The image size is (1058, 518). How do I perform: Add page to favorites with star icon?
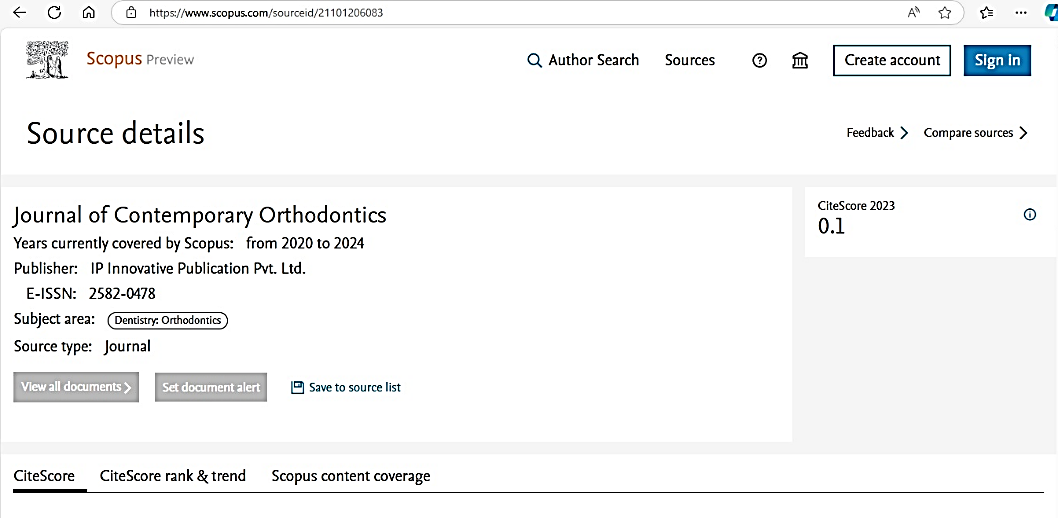[x=945, y=12]
